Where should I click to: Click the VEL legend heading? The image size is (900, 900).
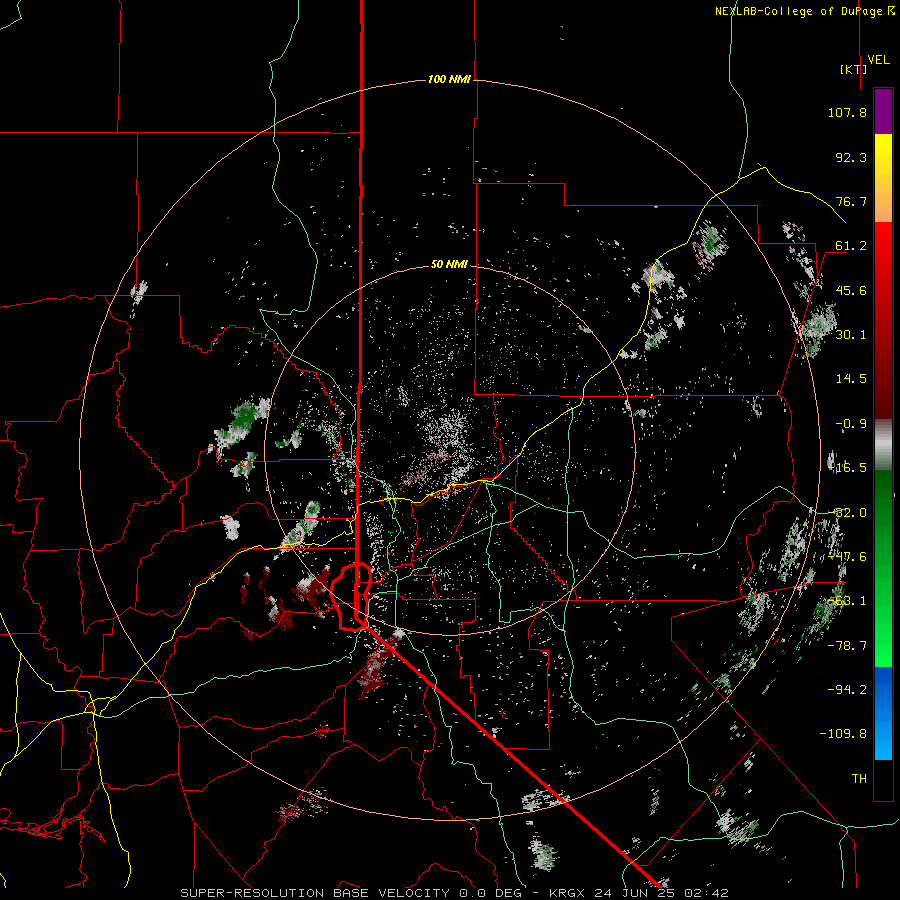(x=878, y=60)
